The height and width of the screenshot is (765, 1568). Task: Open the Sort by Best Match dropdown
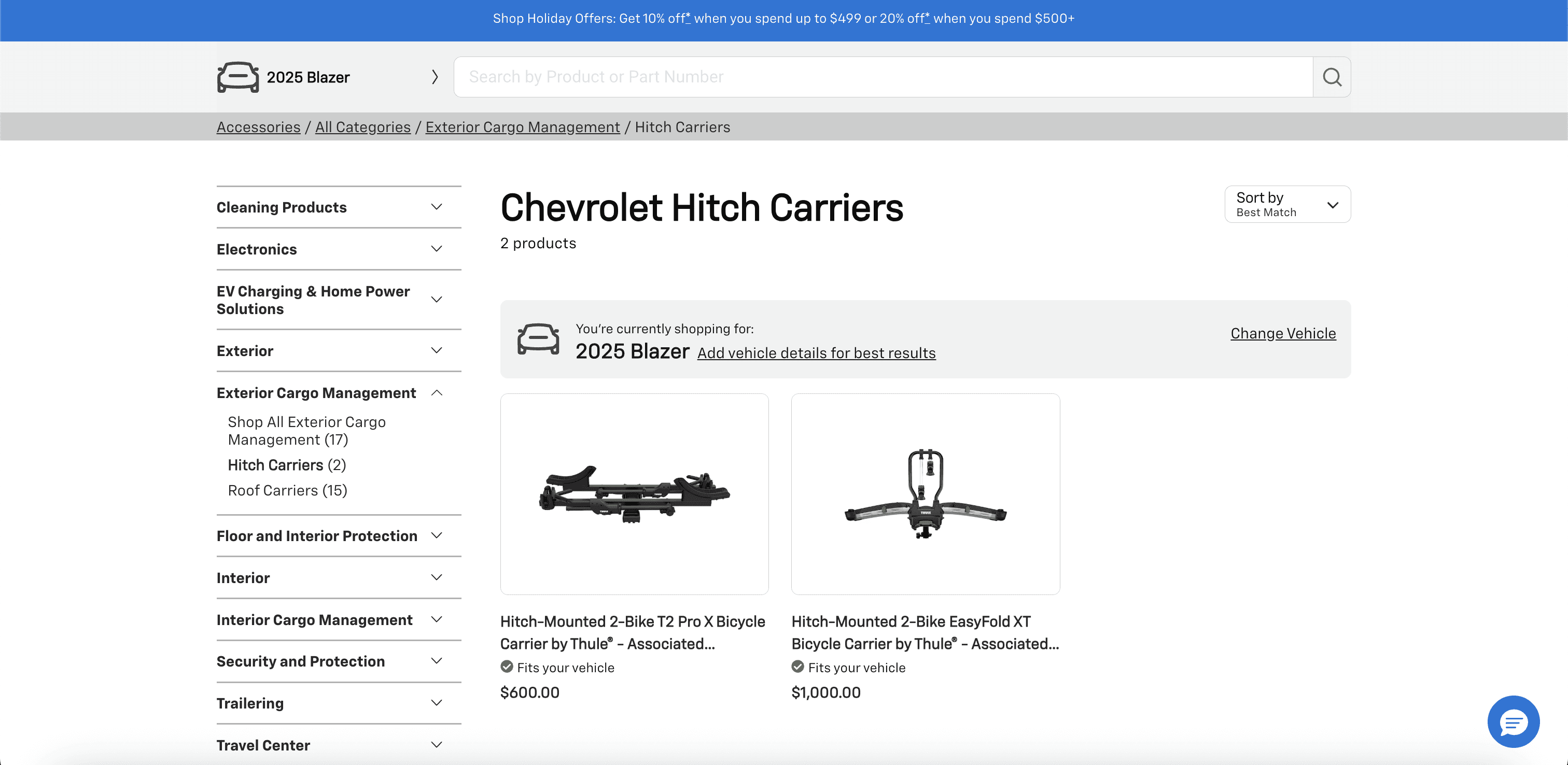[x=1287, y=205]
